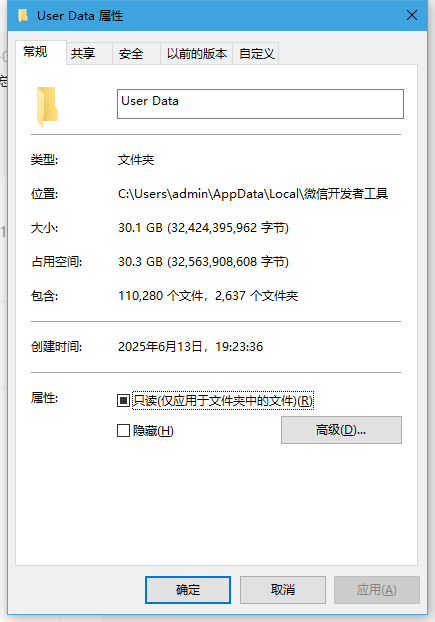Toggle the 只读 read-only checkbox

(x=123, y=400)
